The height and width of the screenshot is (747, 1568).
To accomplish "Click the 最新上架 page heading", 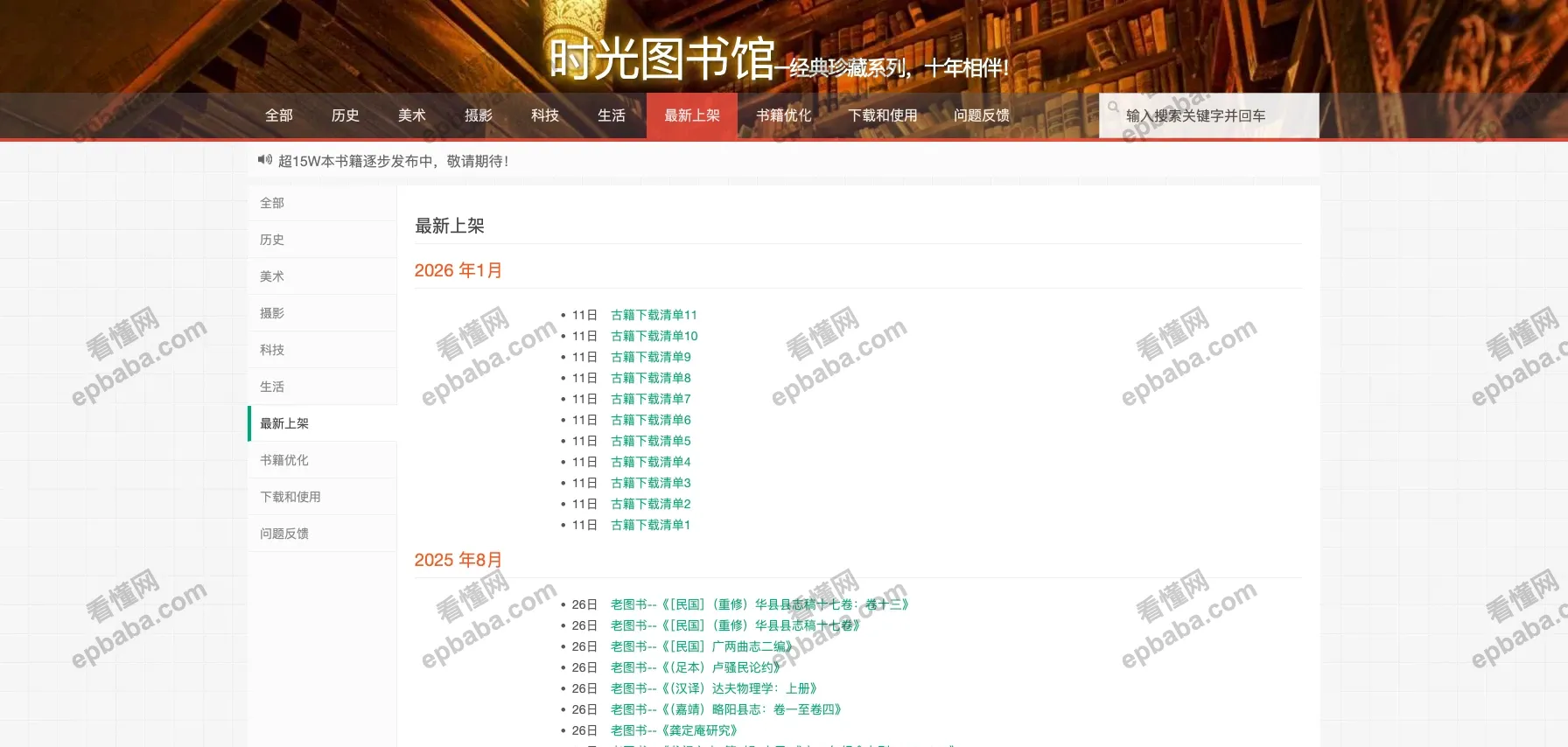I will (x=450, y=226).
